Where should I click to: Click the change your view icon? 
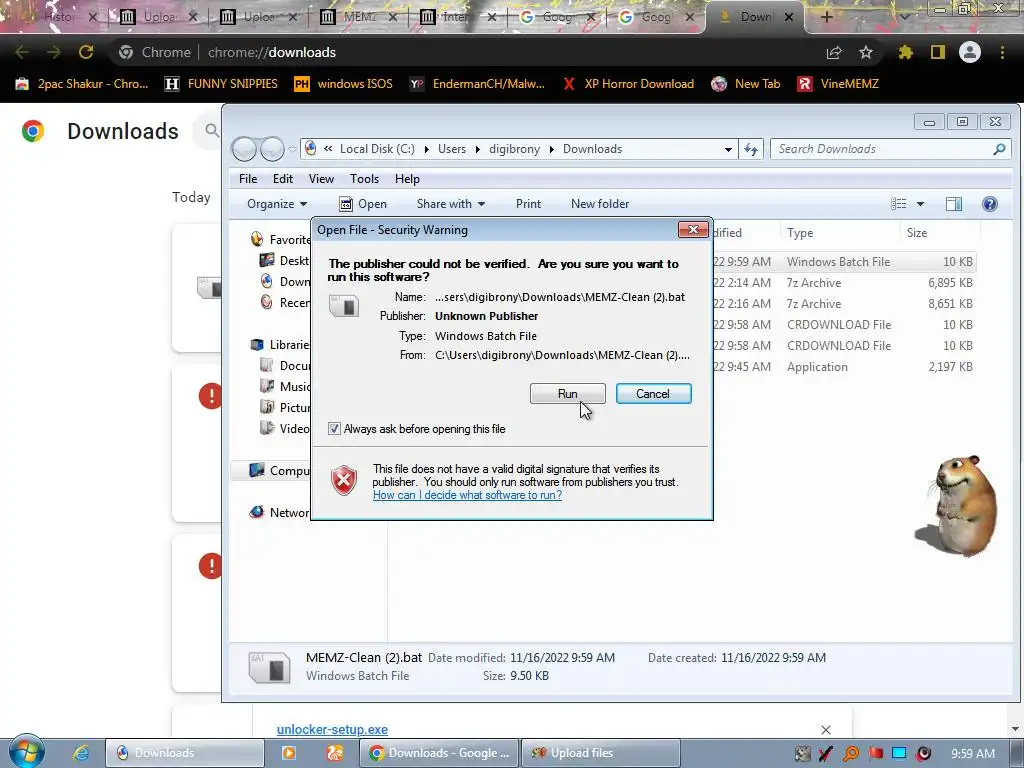[899, 204]
